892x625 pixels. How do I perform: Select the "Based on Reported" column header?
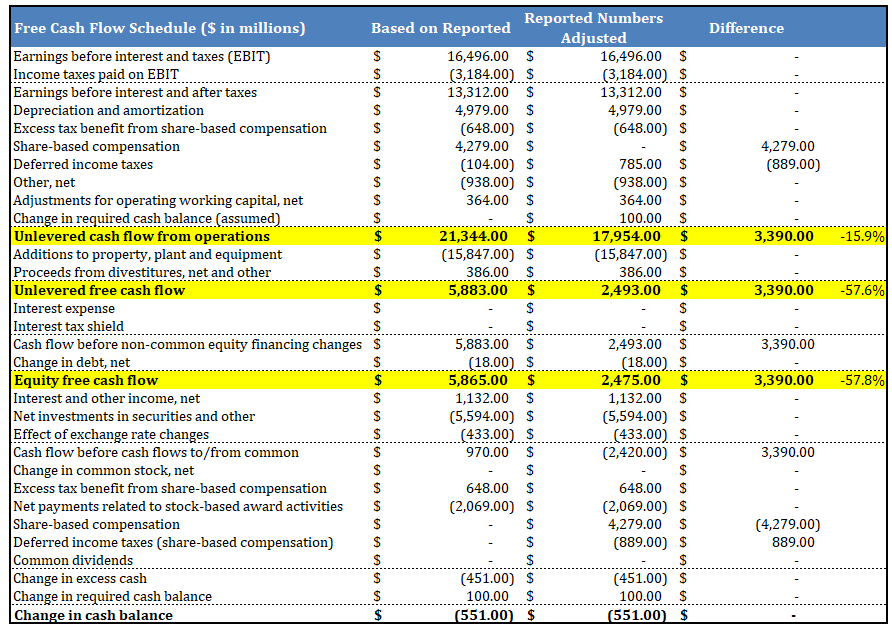[x=441, y=28]
